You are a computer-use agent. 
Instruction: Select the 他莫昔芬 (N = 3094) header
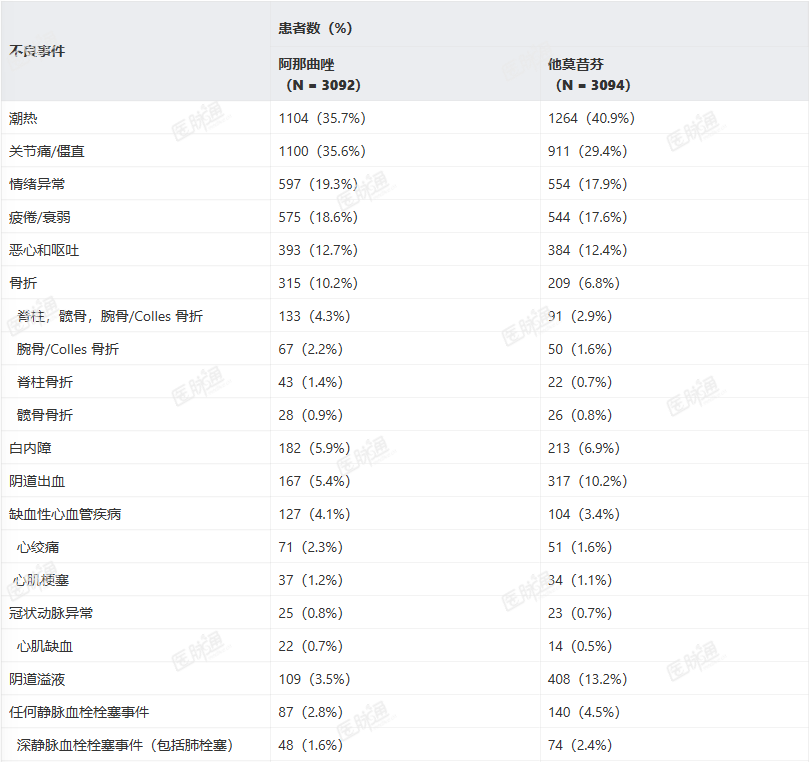point(589,74)
